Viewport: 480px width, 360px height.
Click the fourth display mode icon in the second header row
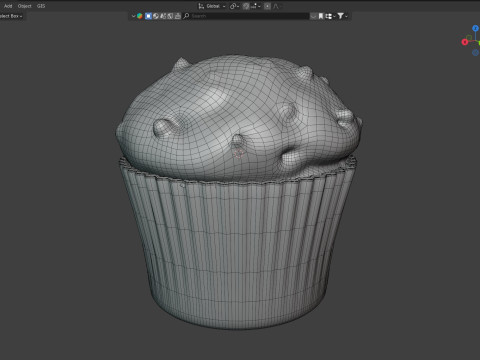click(170, 16)
